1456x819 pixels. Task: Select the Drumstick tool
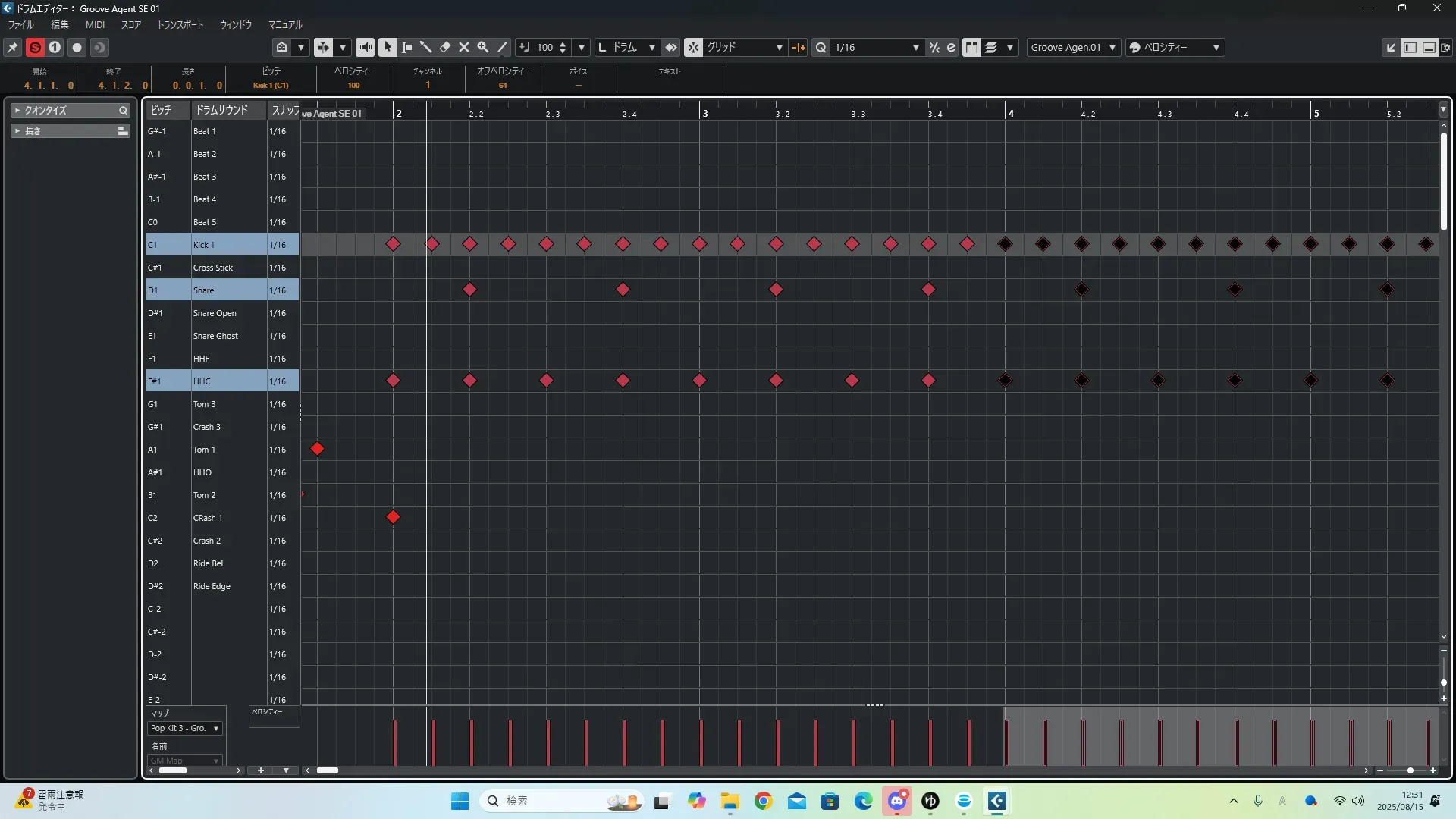[426, 47]
